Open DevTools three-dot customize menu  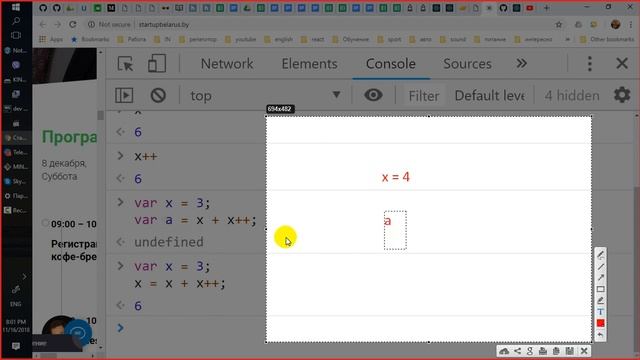[589, 64]
